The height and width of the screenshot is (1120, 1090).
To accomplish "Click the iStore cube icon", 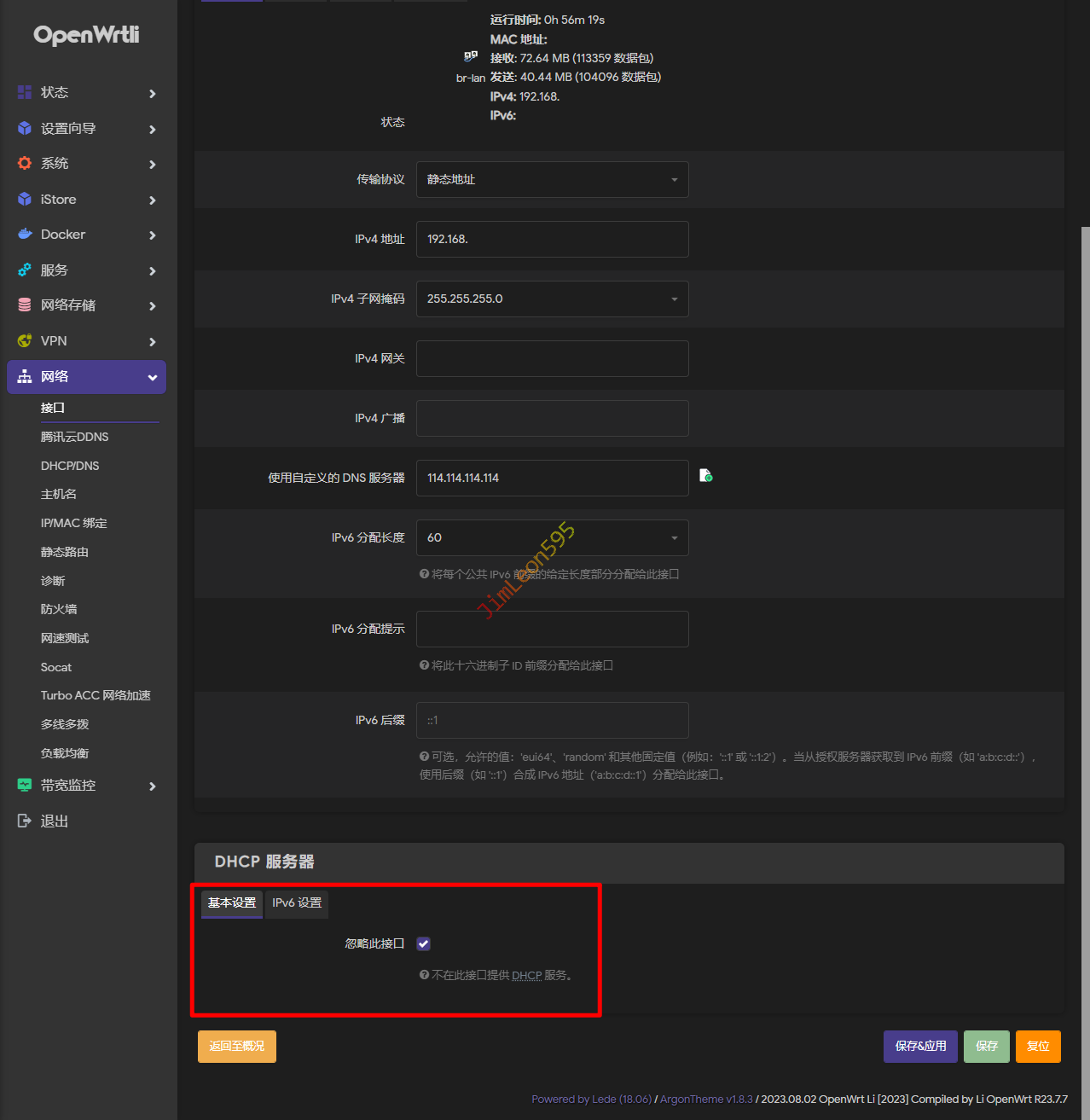I will 25,199.
